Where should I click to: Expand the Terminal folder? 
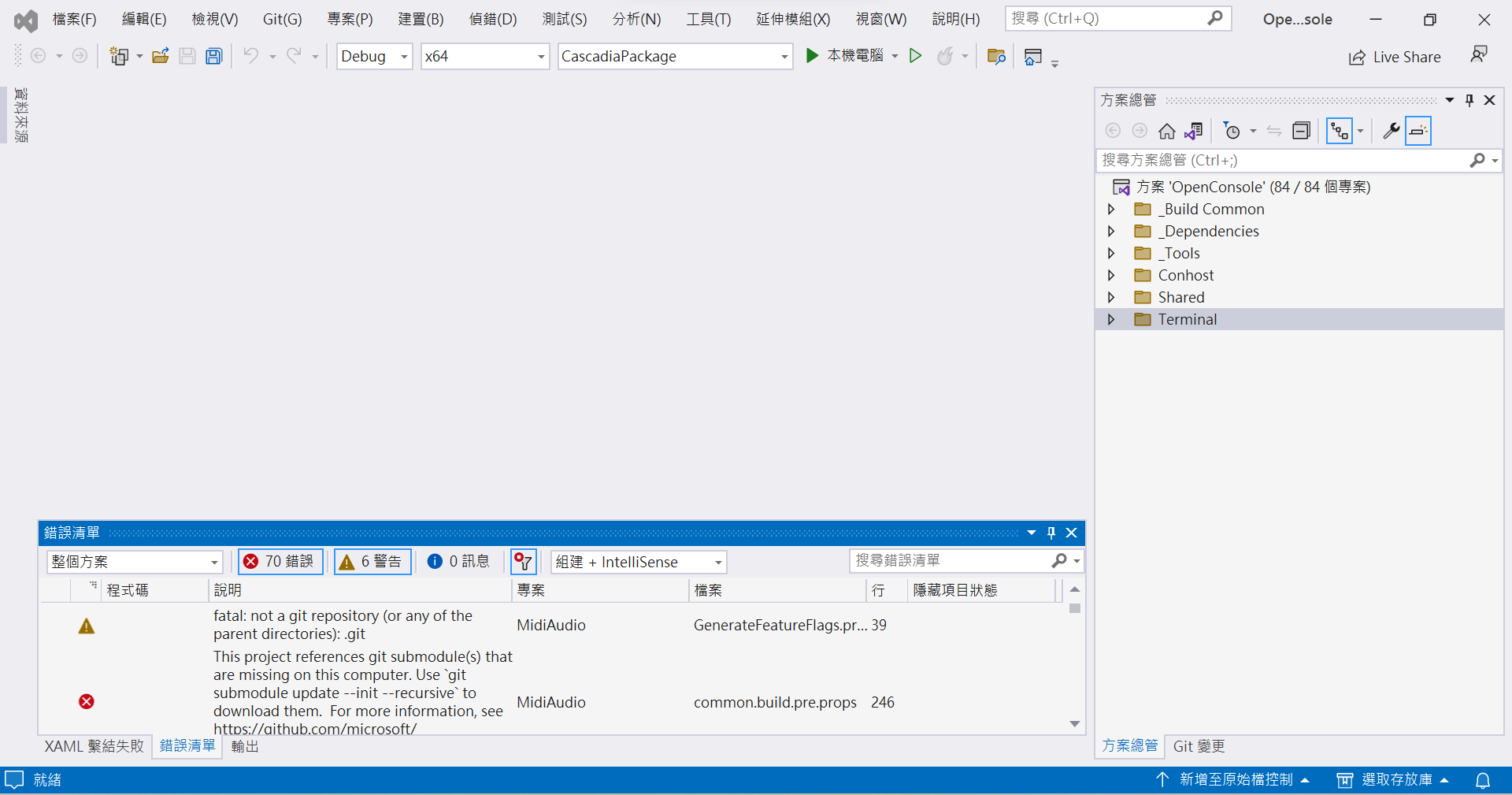(x=1111, y=320)
